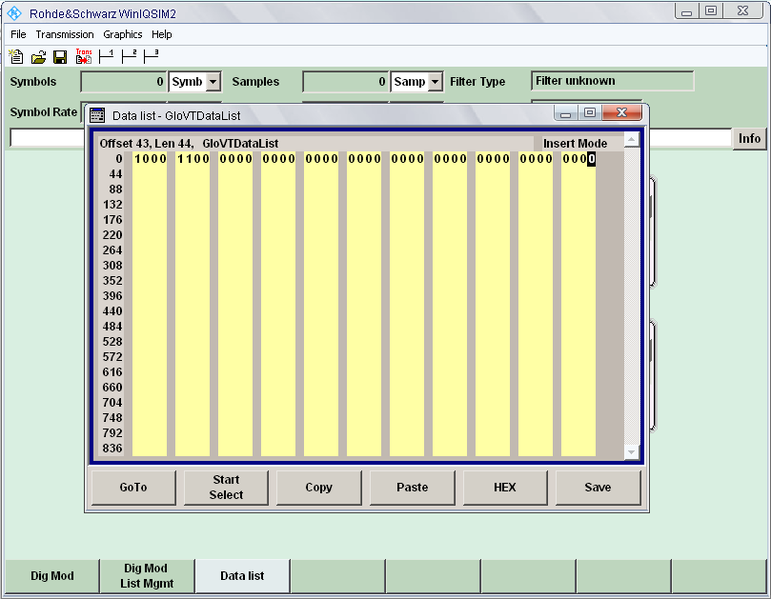The image size is (771, 599).
Task: Click the Info button
Action: click(750, 139)
